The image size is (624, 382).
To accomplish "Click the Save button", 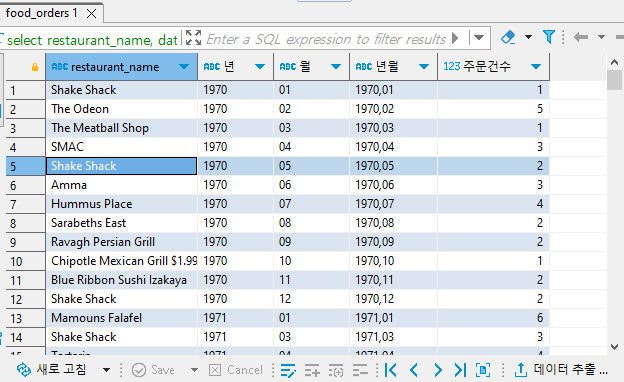I will [x=153, y=370].
